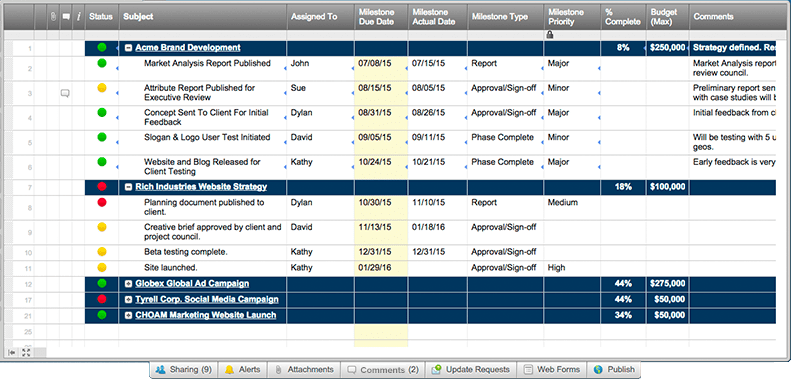Open the Acme Brand Development link
791x379 pixels.
pos(188,47)
